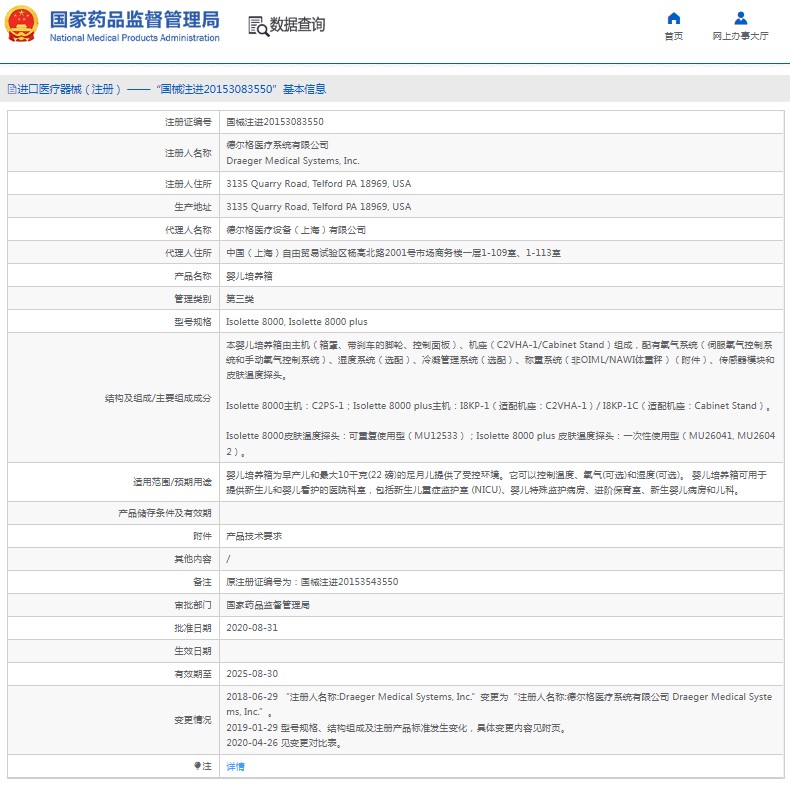Click 代理人名称 row label

click(x=188, y=230)
